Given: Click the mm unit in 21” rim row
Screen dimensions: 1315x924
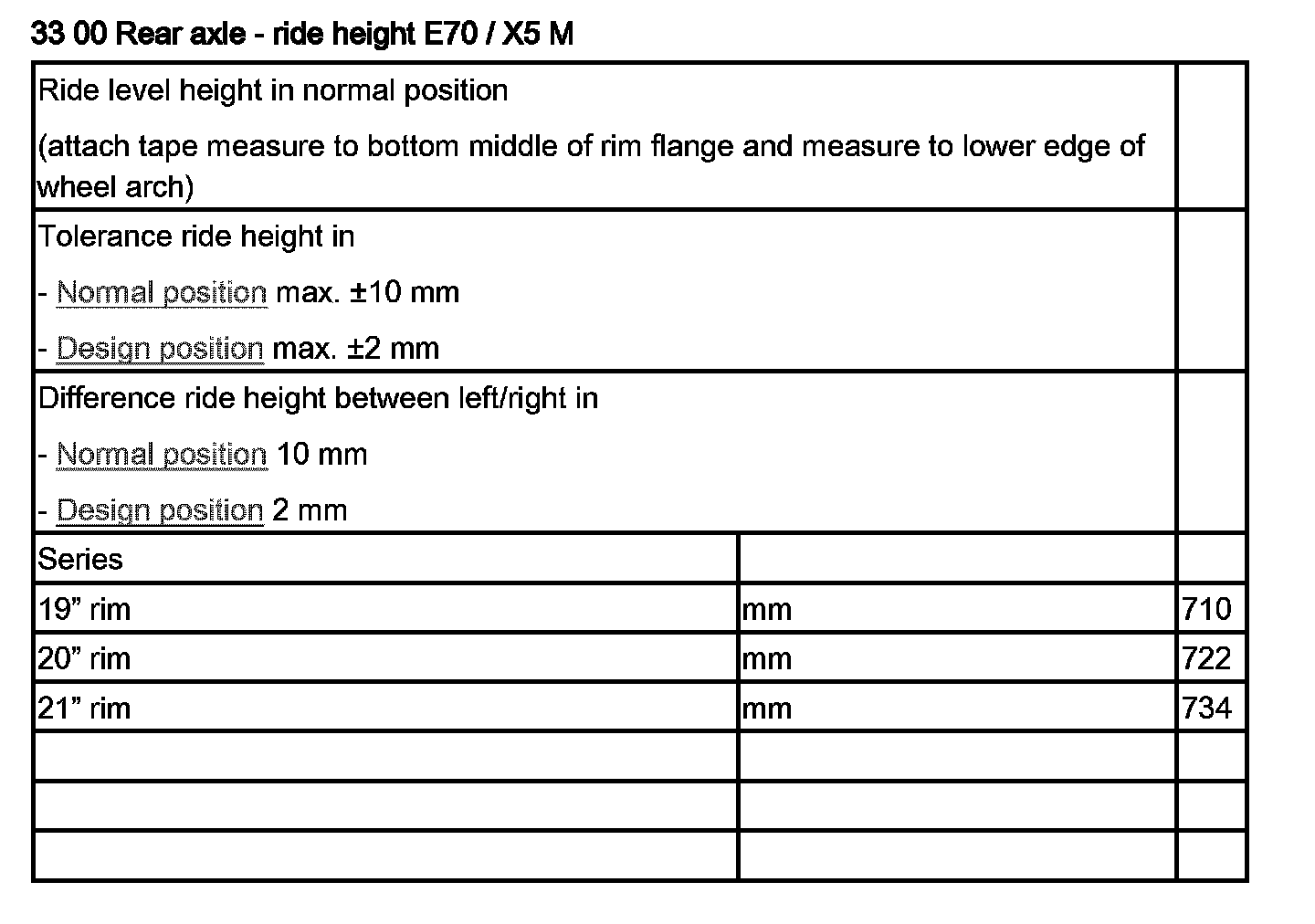Looking at the screenshot, I should pos(767,709).
